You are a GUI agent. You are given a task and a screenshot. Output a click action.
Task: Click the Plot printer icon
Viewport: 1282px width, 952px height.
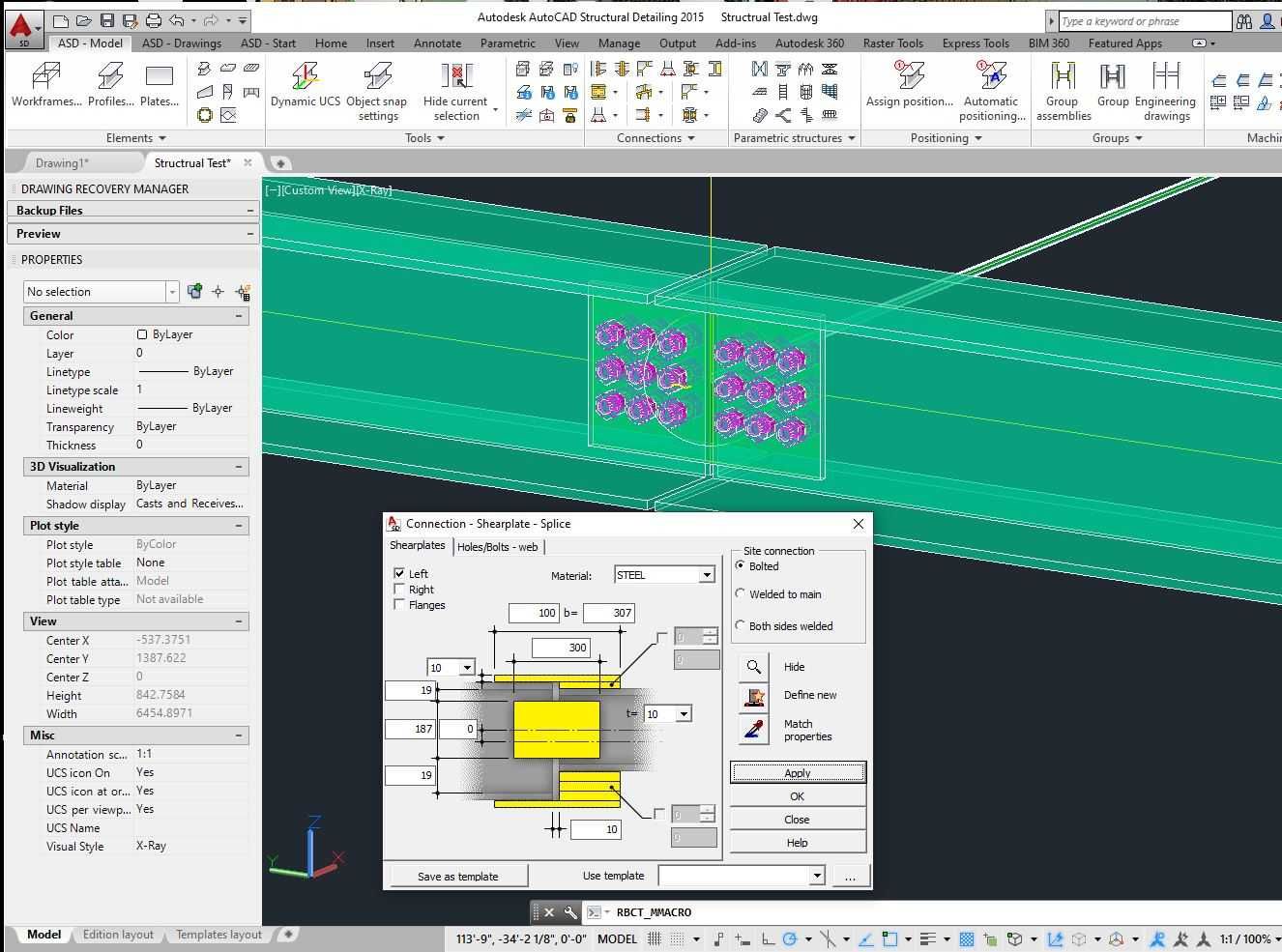153,19
